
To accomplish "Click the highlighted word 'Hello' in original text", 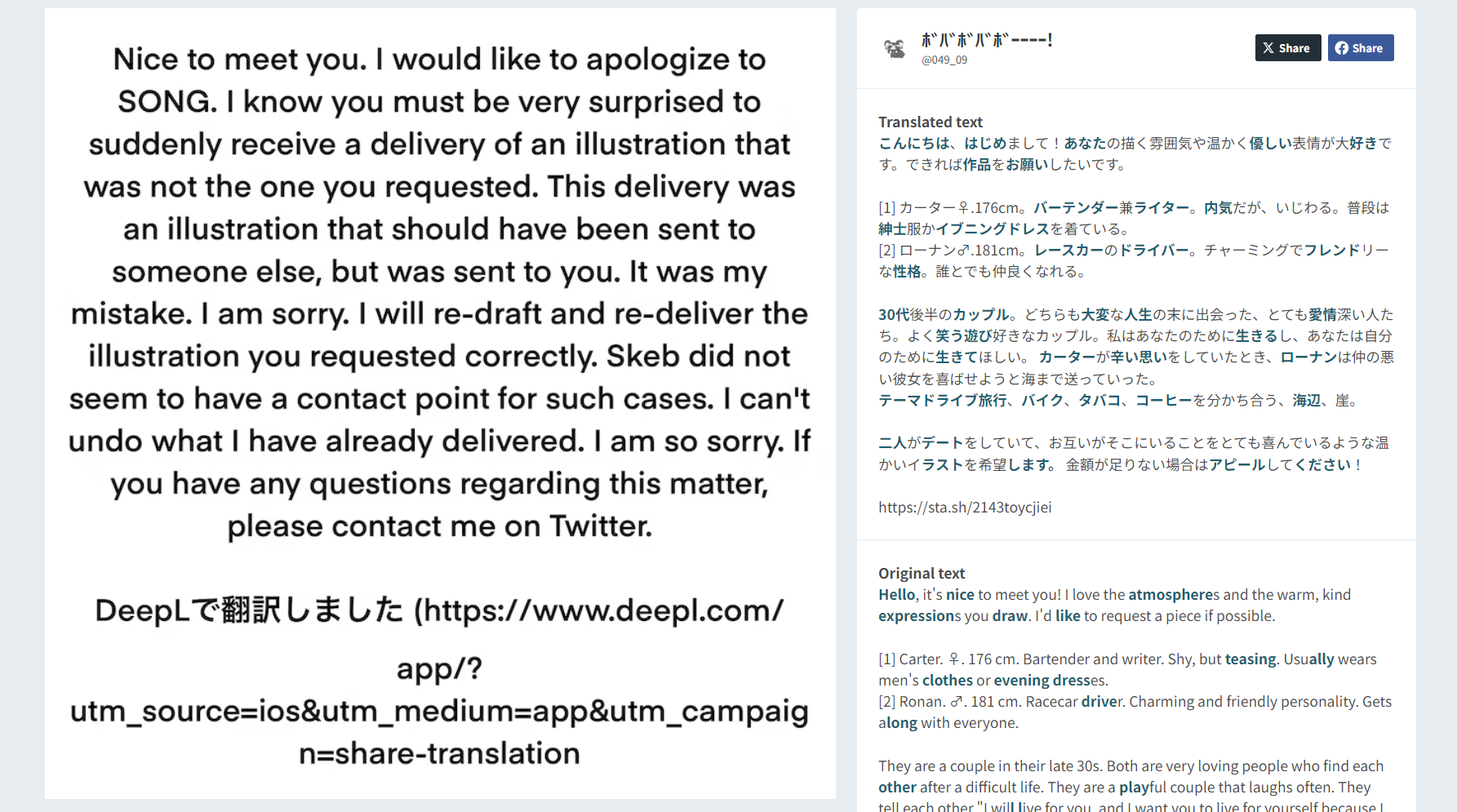I will click(897, 594).
